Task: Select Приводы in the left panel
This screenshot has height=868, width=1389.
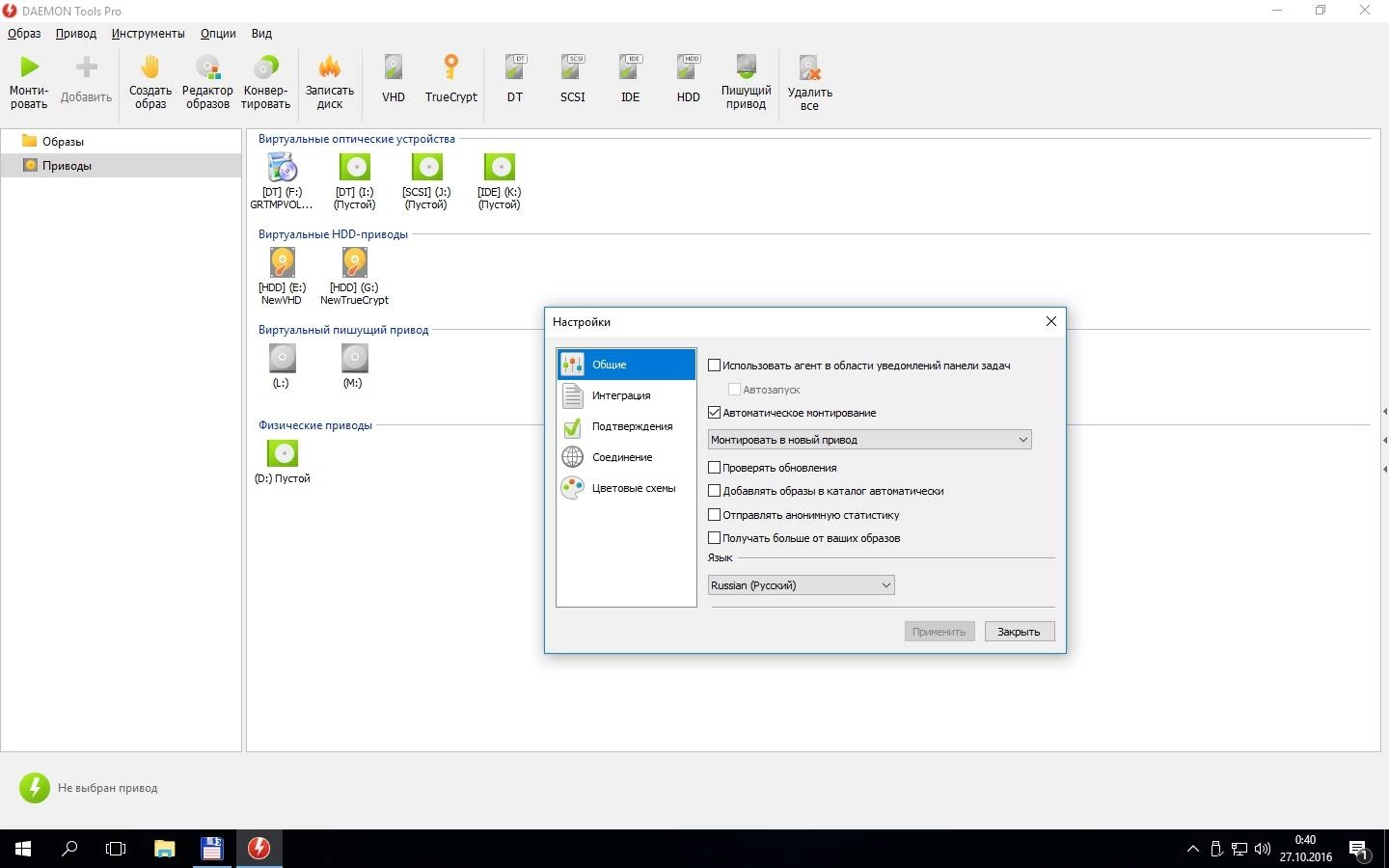Action: click(x=121, y=165)
